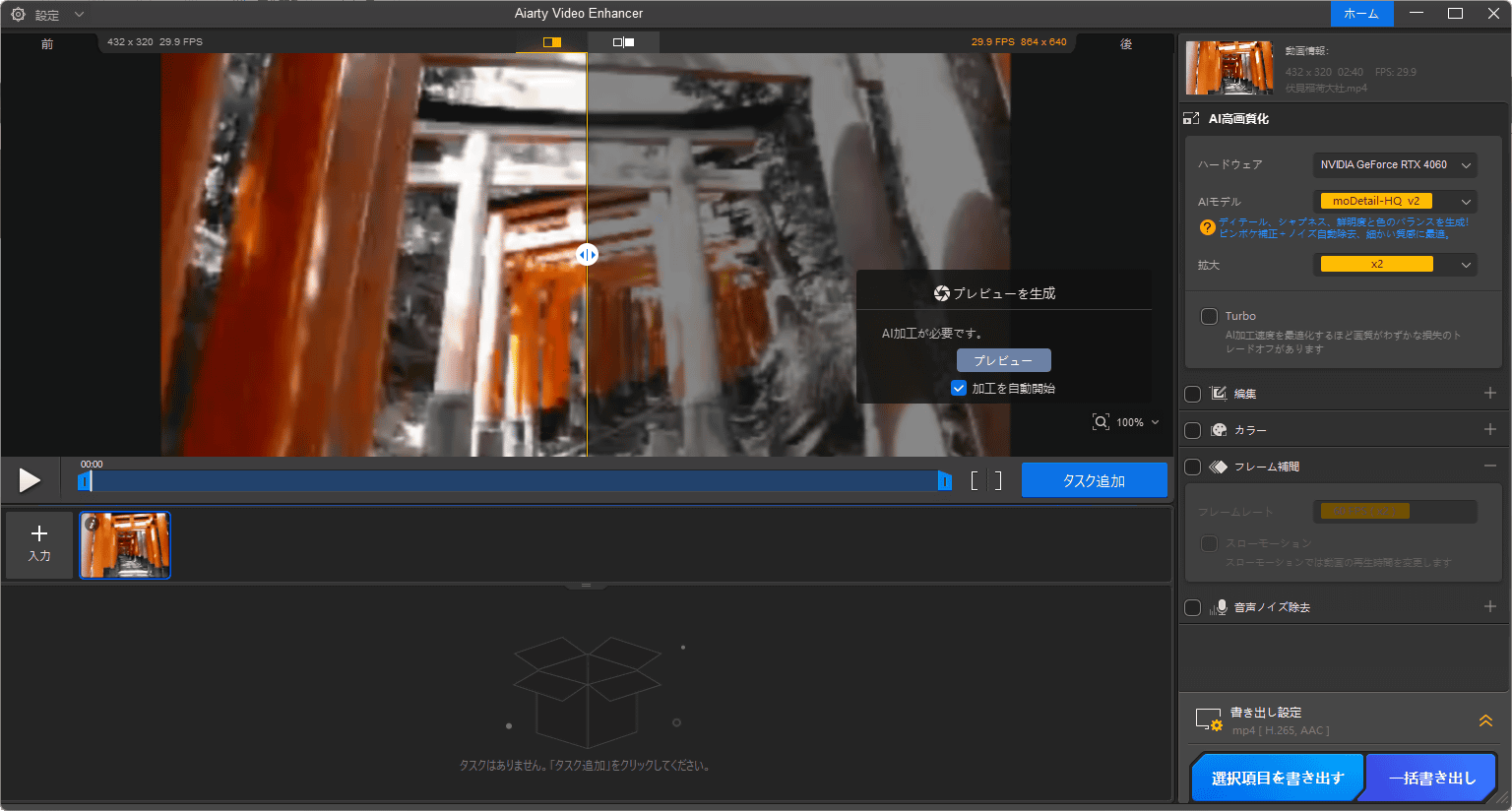Click the play button
Viewport: 1512px width, 811px height.
[x=30, y=480]
